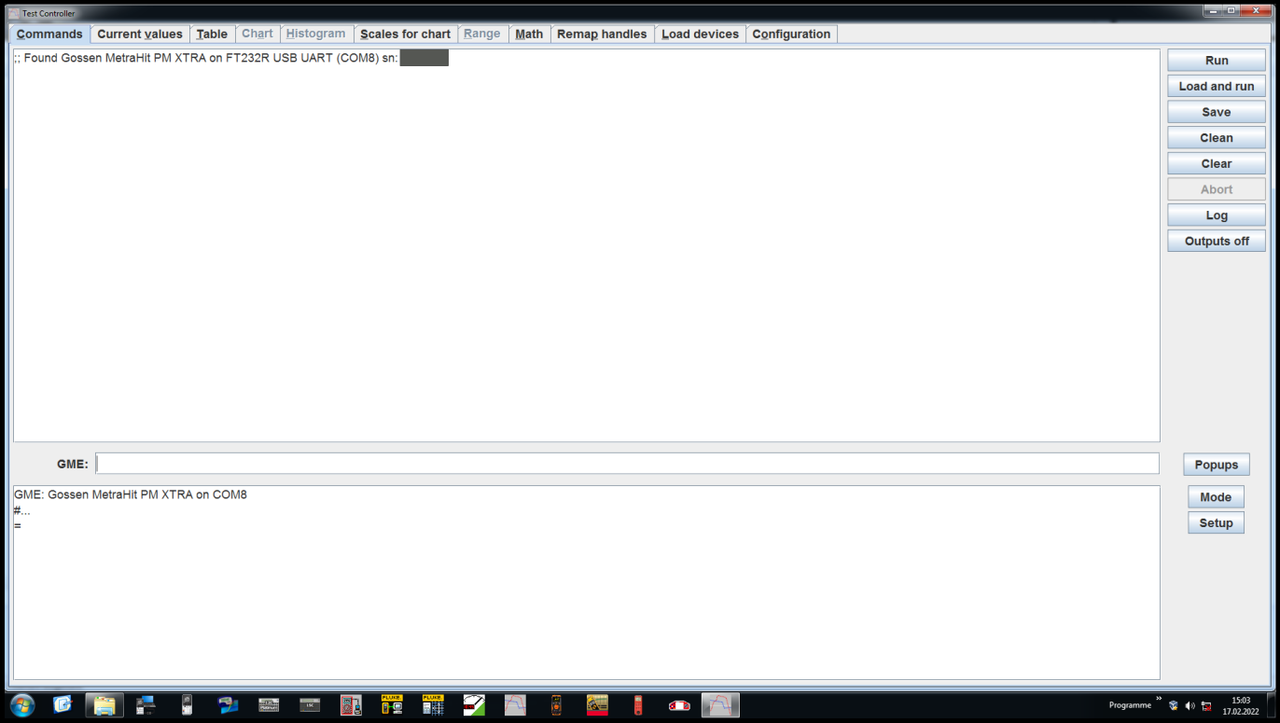Click the Run button
1280x723 pixels.
tap(1216, 61)
